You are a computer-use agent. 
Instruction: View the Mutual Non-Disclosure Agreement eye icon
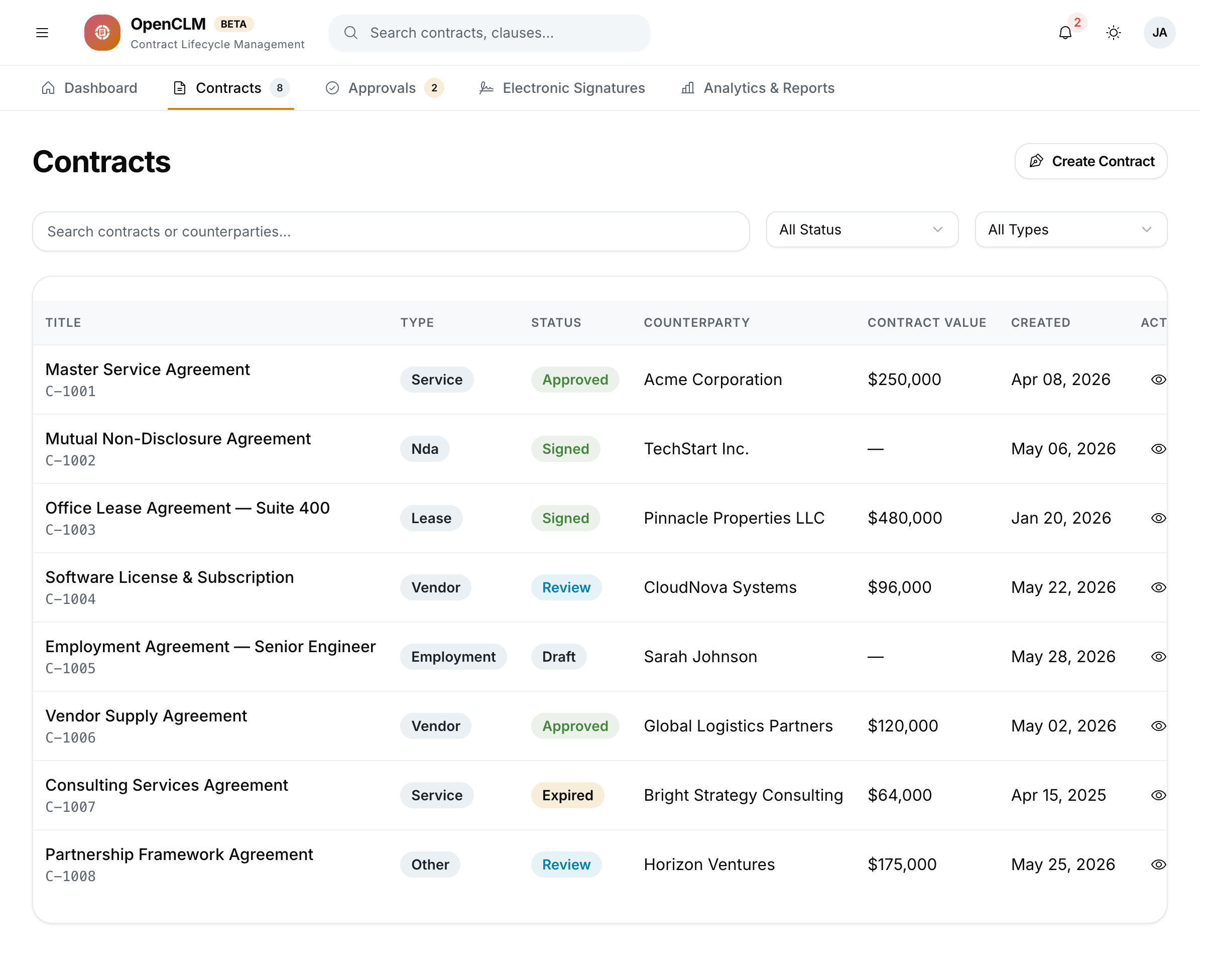click(x=1159, y=449)
